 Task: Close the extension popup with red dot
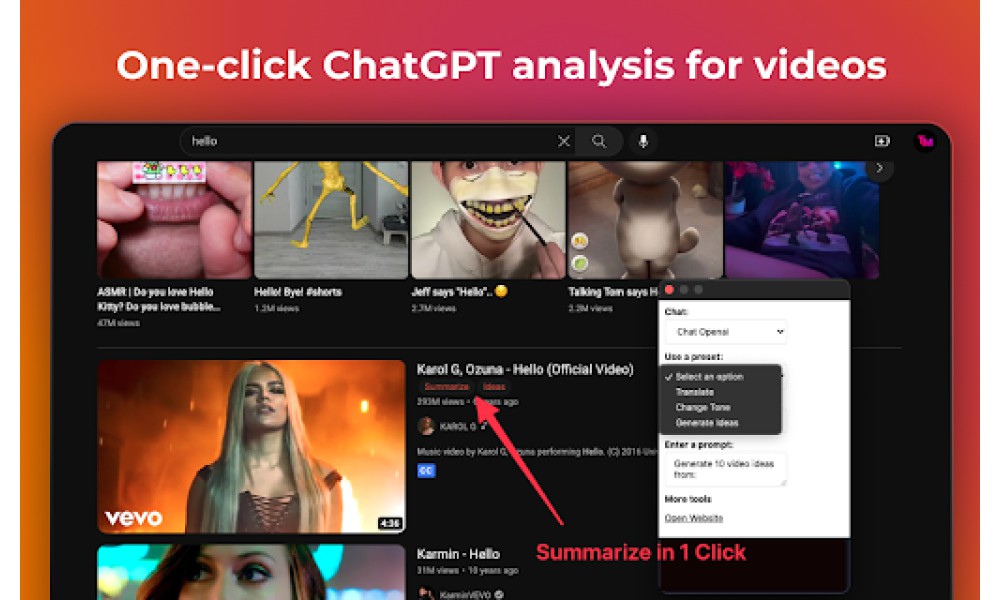669,289
